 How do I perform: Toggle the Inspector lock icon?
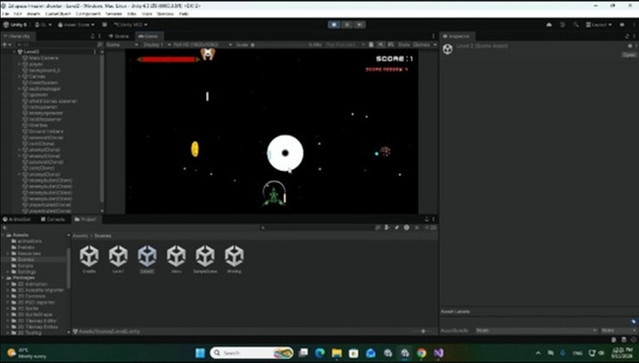click(x=627, y=36)
